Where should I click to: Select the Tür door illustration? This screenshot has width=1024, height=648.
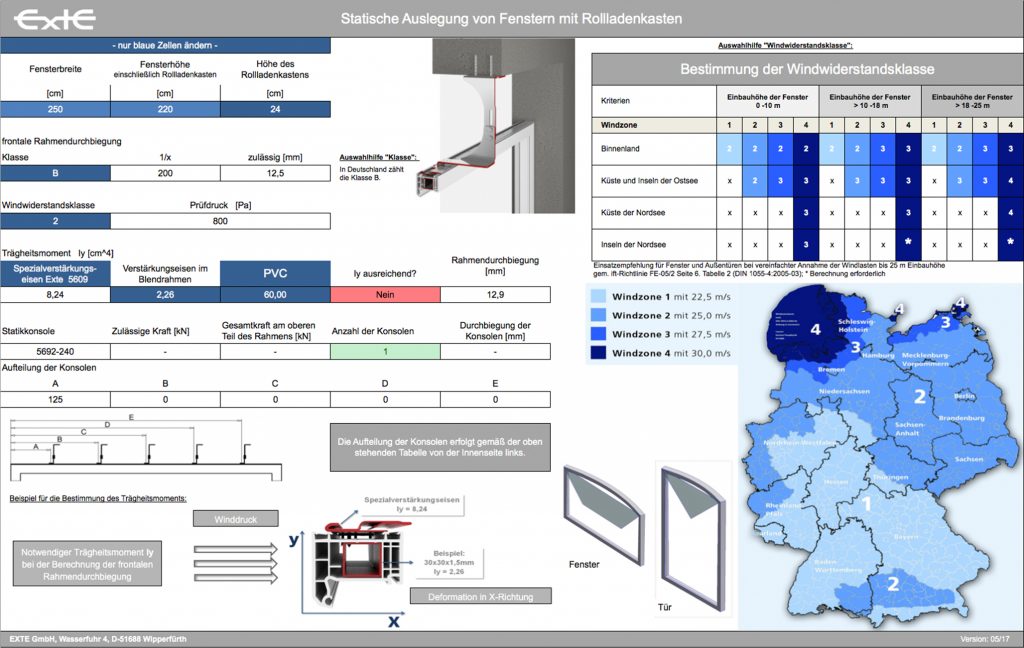693,534
